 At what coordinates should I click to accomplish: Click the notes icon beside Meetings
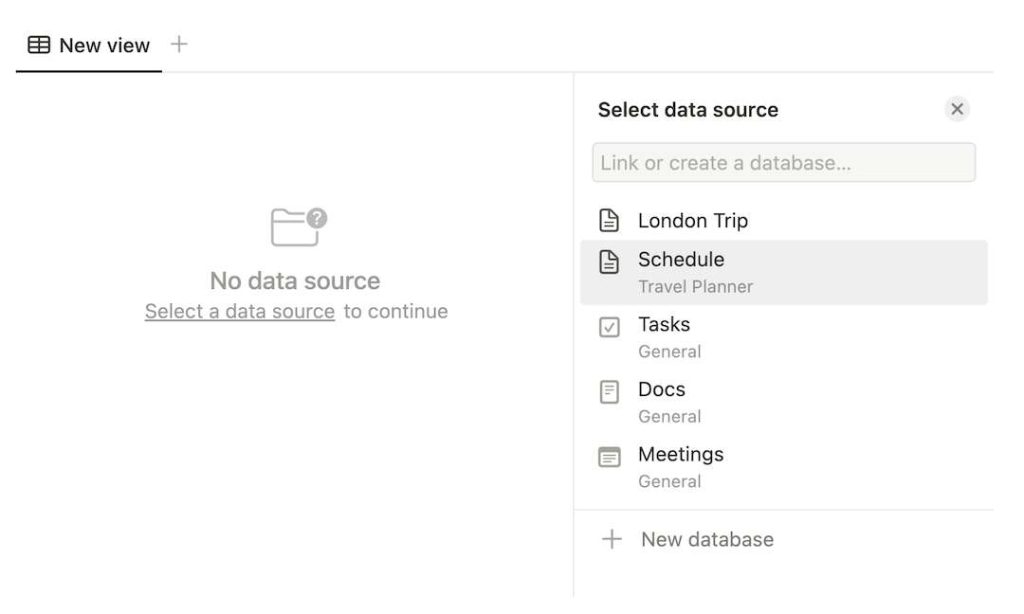tap(611, 455)
